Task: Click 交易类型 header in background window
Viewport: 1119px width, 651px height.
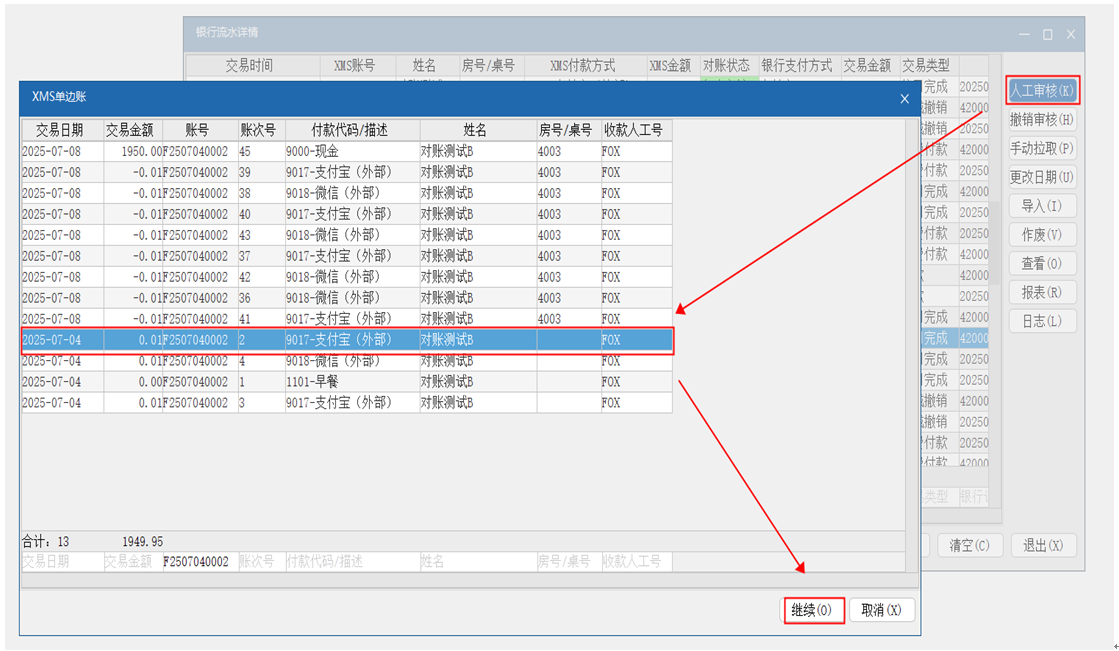Action: [928, 66]
